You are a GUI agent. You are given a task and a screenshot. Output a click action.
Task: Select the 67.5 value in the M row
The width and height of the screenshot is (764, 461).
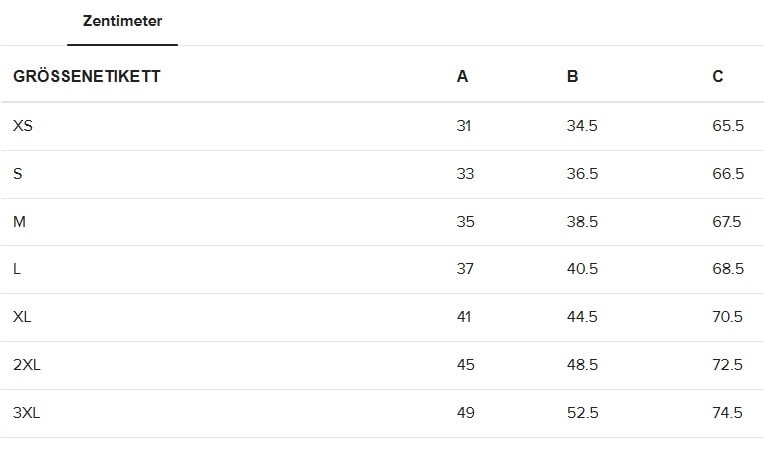[727, 222]
